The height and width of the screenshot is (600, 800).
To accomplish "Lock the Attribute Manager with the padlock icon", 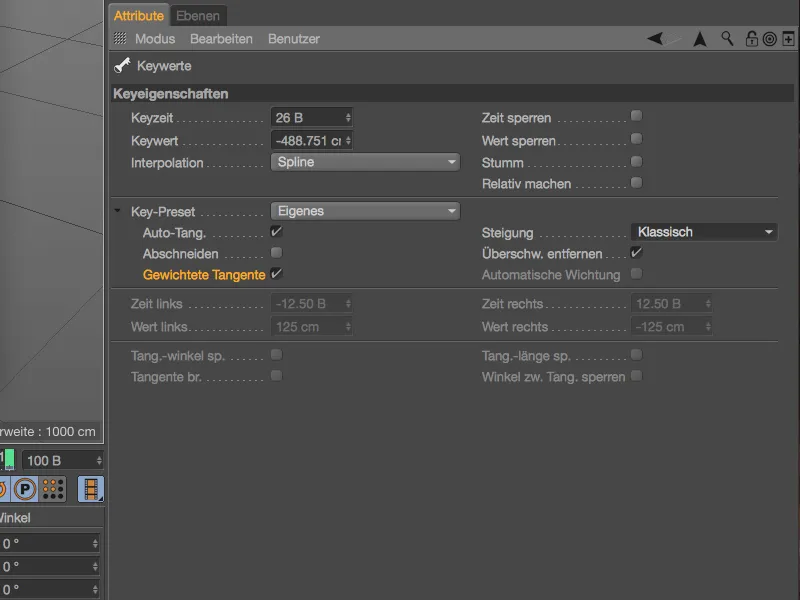I will pyautogui.click(x=751, y=39).
